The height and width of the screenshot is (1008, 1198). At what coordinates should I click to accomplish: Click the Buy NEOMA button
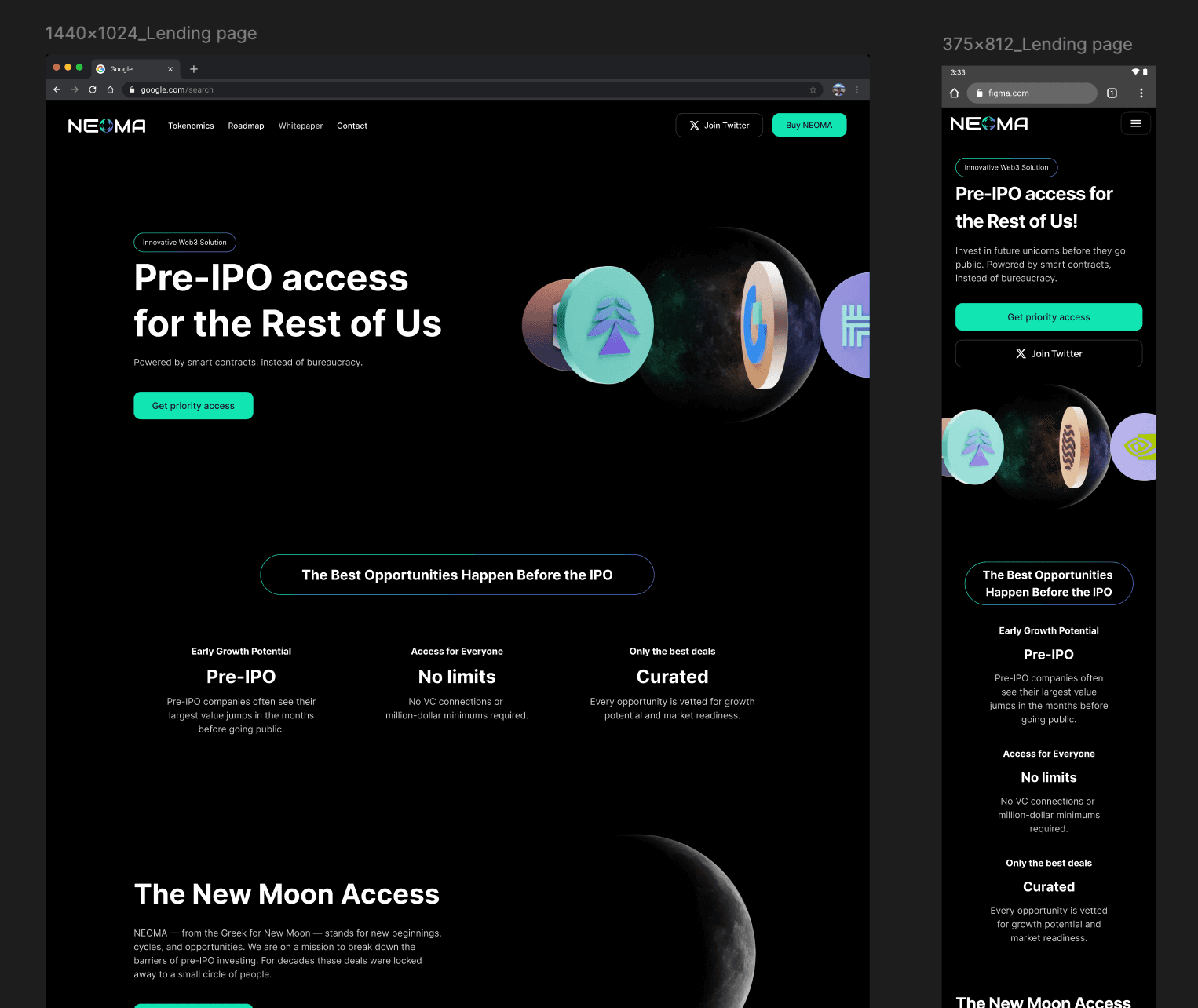pyautogui.click(x=809, y=125)
